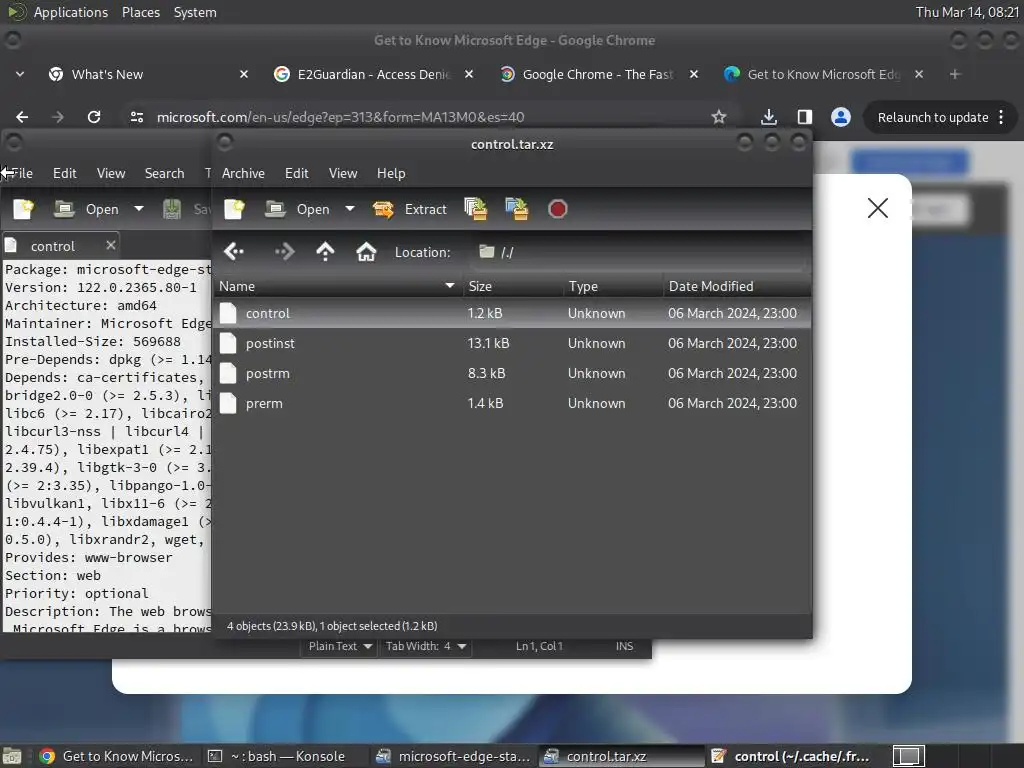Go forward with archive manager forward arrow
Viewport: 1024px width, 768px height.
[284, 251]
